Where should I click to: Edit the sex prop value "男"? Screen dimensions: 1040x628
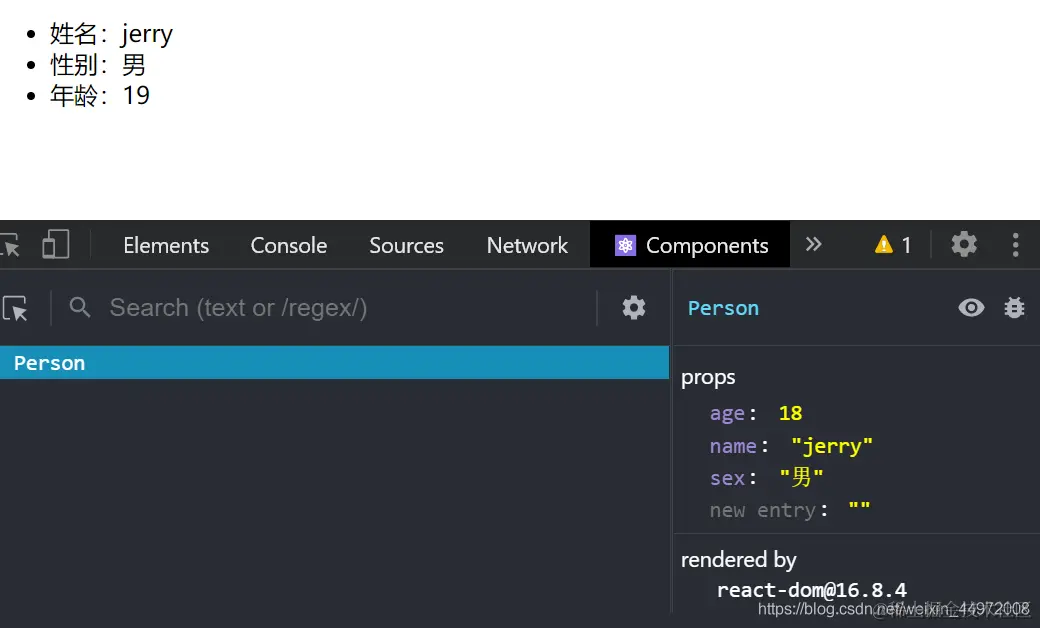coord(801,477)
